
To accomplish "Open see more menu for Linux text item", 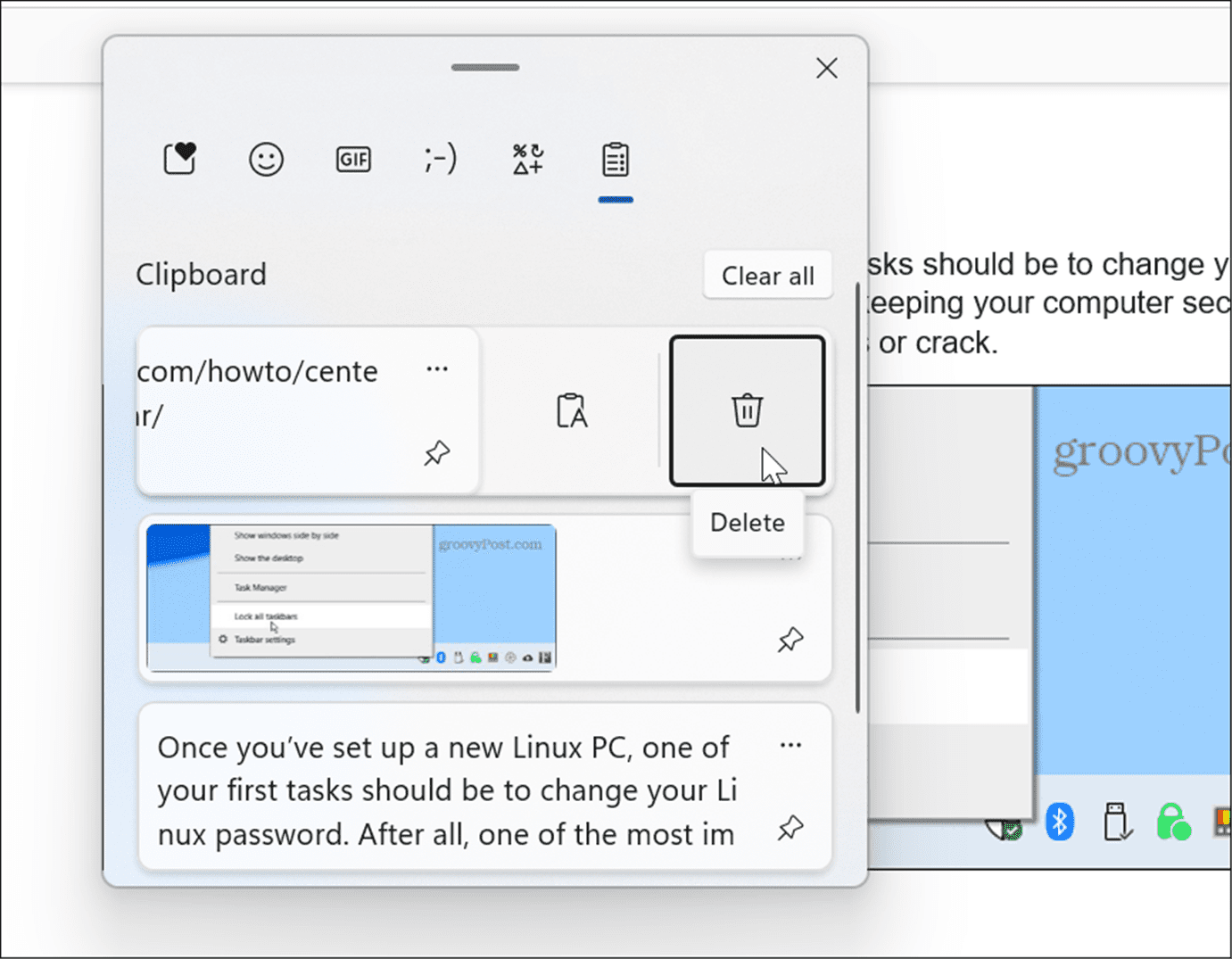I will pos(790,745).
